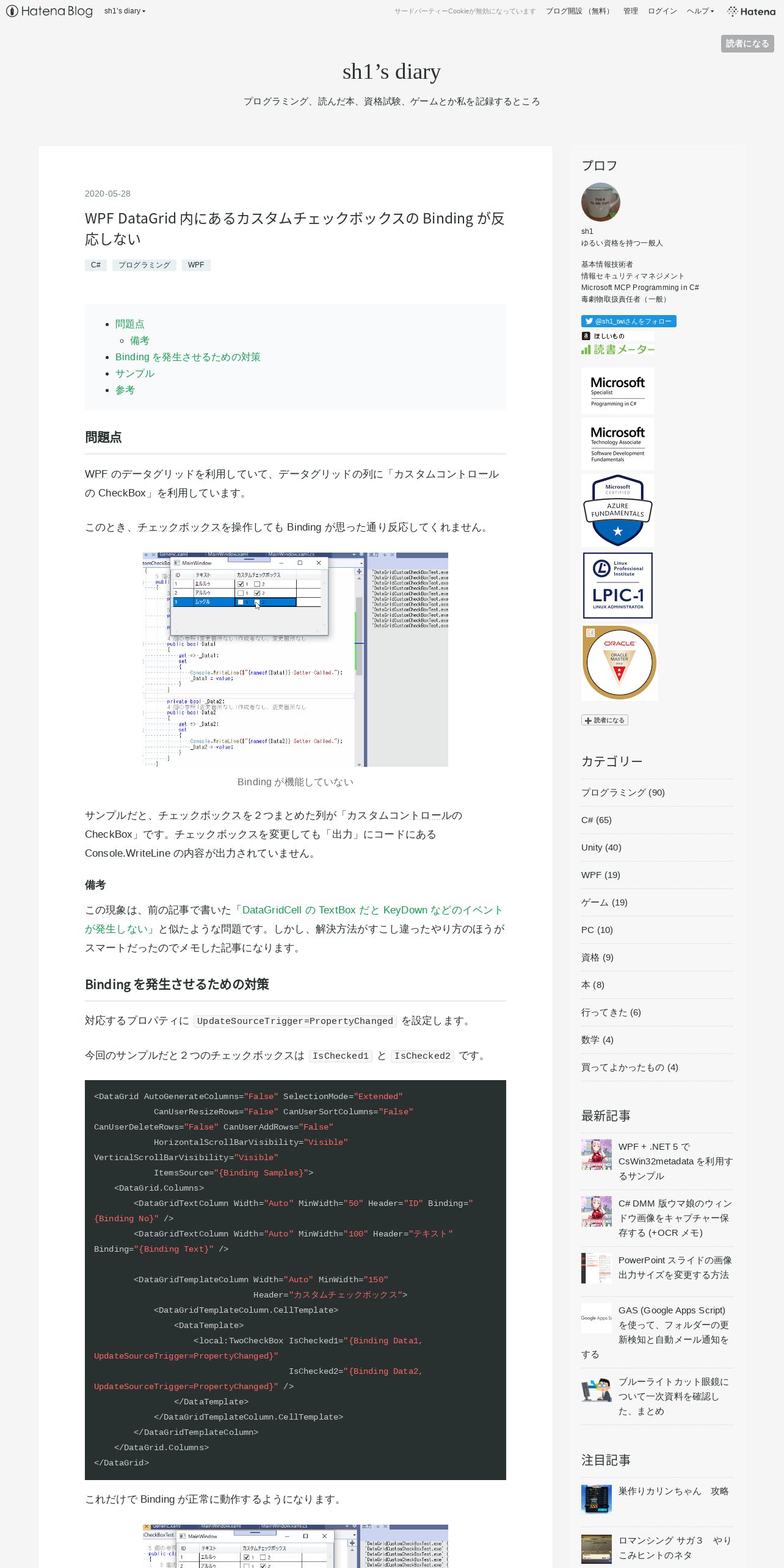Viewport: 784px width, 1568px height.
Task: Jump to 参考 in table of contents
Action: click(125, 390)
